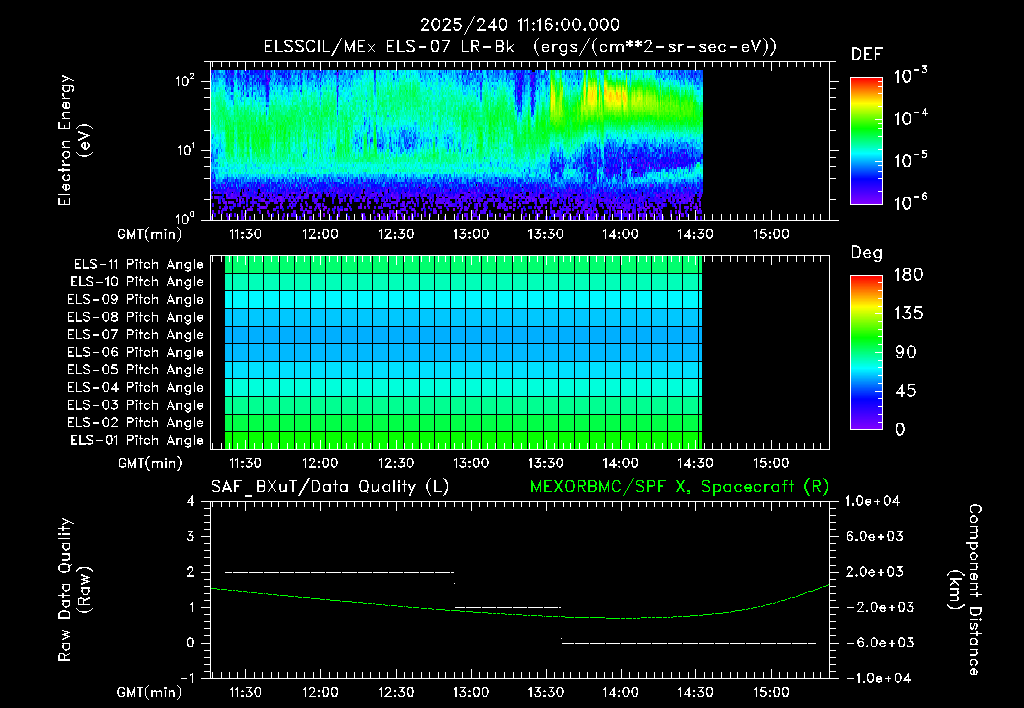Click the 'Deg' color bar heading
The height and width of the screenshot is (708, 1024).
coord(867,253)
